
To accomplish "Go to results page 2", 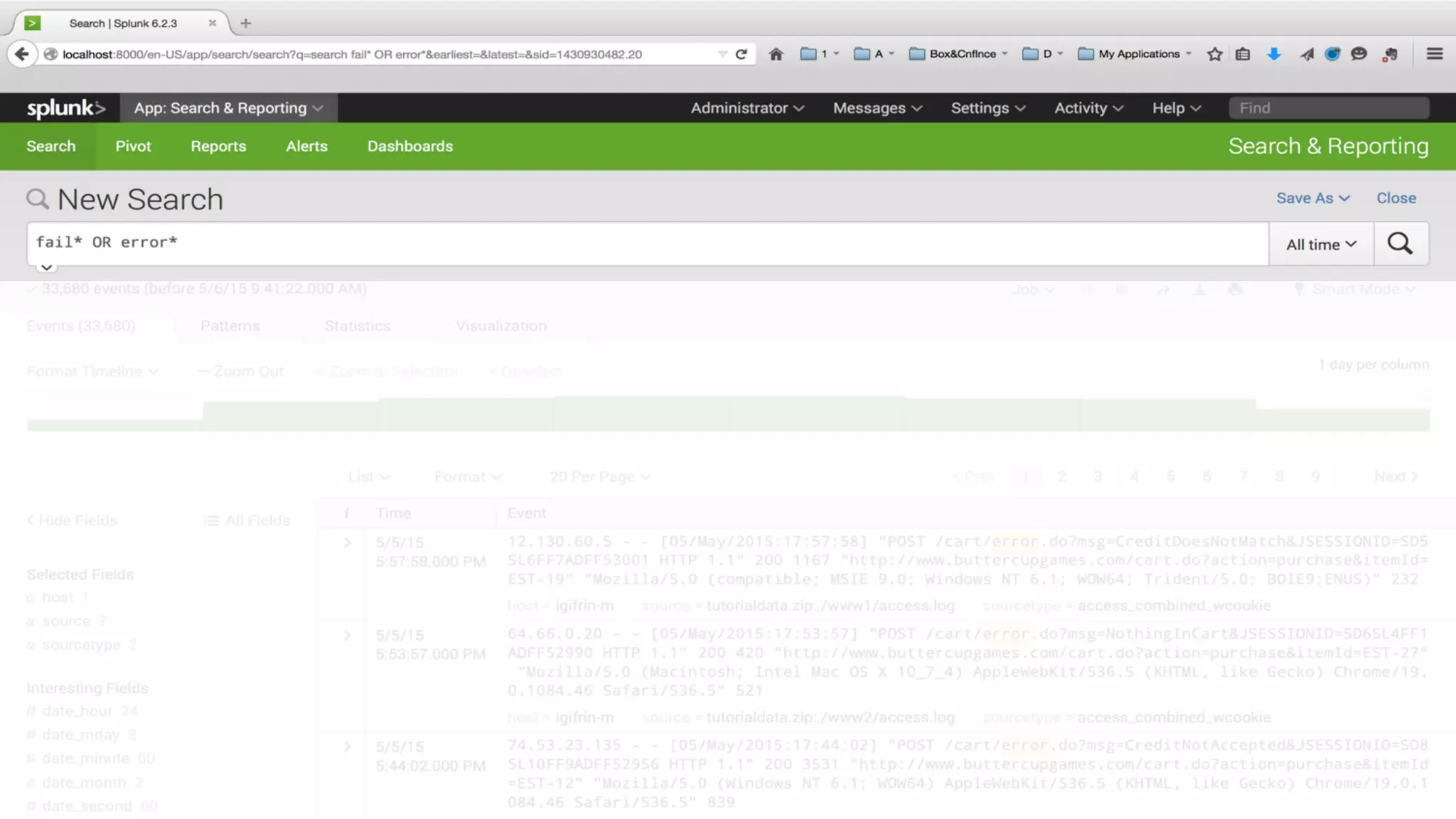I will click(1061, 476).
